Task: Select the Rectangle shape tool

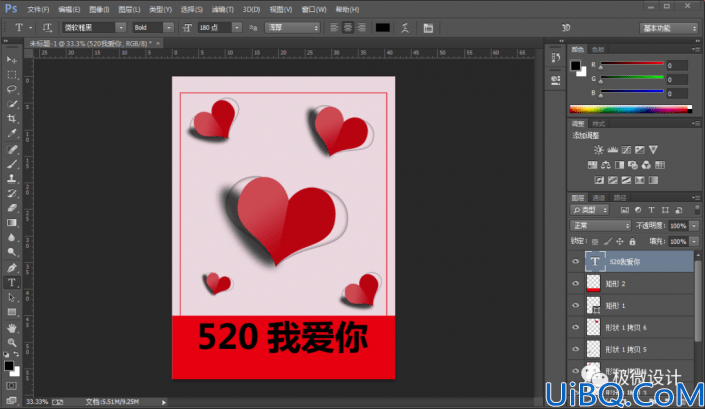Action: point(12,312)
